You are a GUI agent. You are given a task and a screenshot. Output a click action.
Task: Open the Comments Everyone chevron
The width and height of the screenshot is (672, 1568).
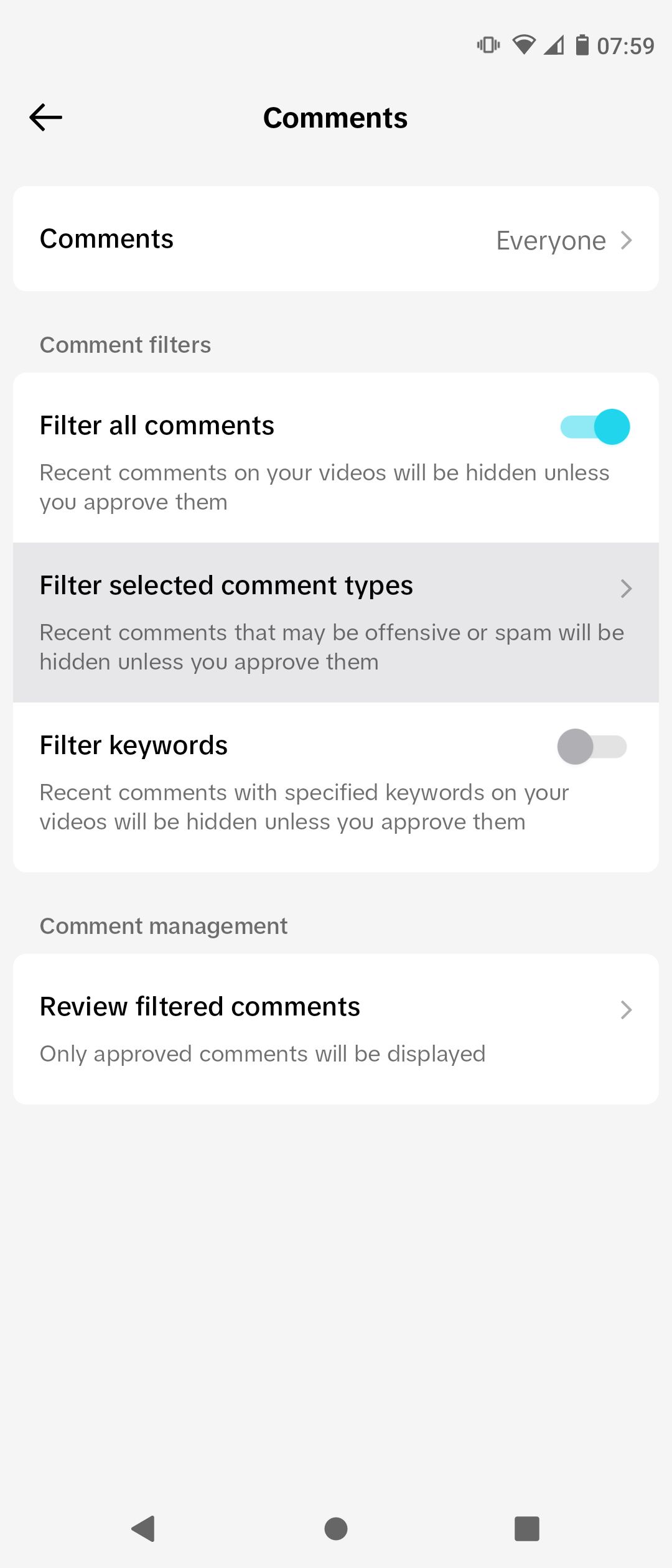point(627,240)
